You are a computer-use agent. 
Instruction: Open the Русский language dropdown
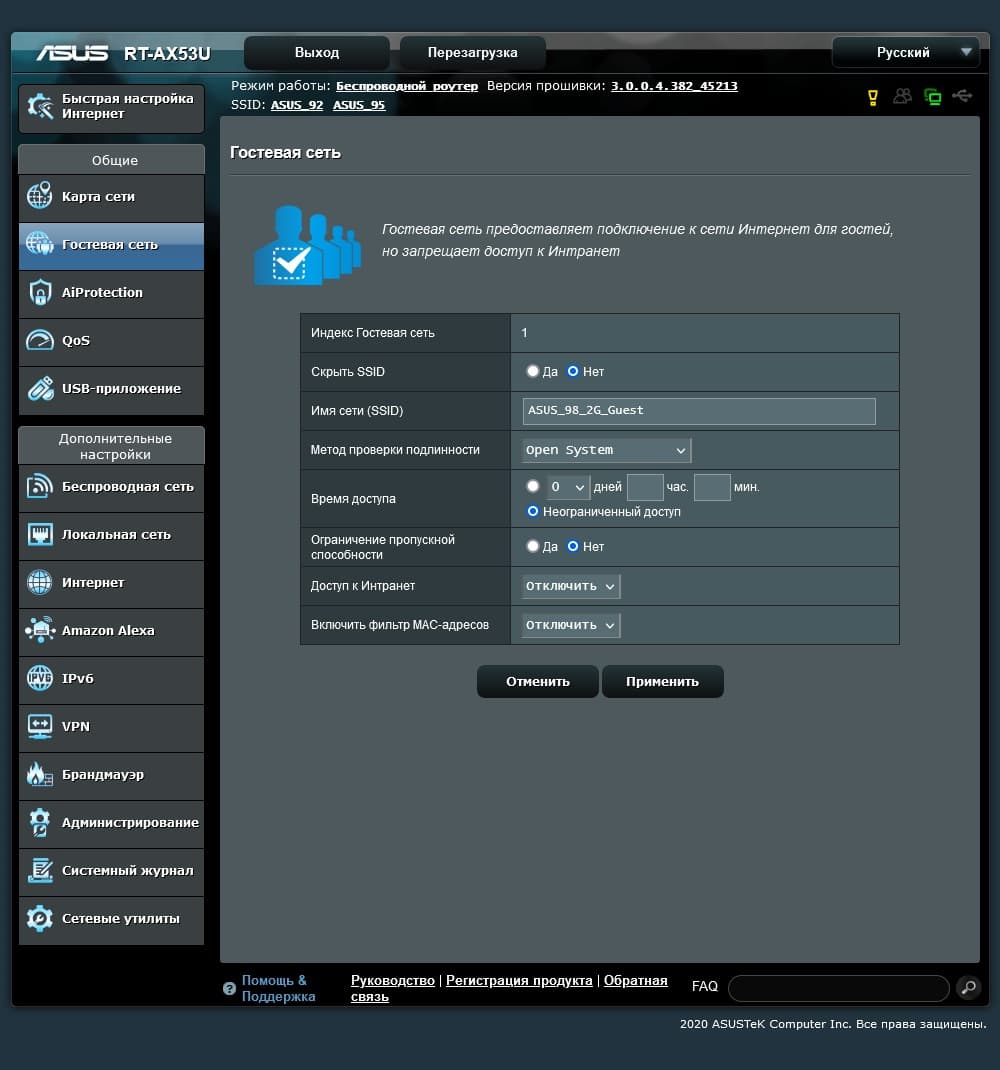[x=906, y=53]
